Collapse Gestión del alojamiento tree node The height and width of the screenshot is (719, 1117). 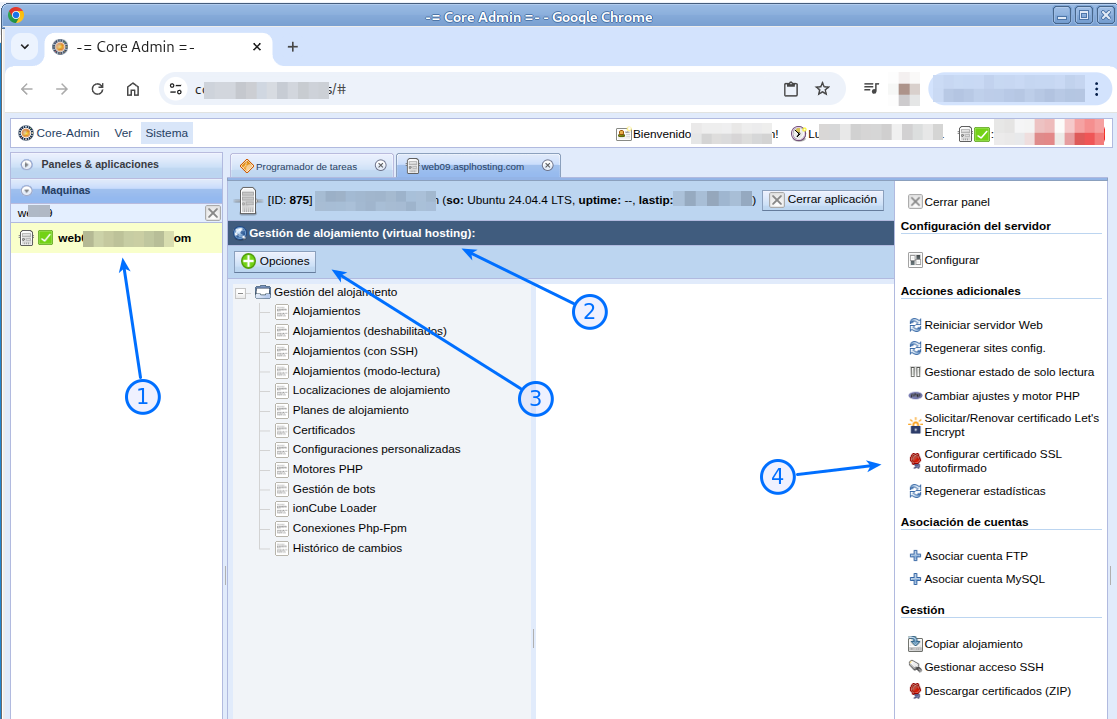pyautogui.click(x=241, y=293)
